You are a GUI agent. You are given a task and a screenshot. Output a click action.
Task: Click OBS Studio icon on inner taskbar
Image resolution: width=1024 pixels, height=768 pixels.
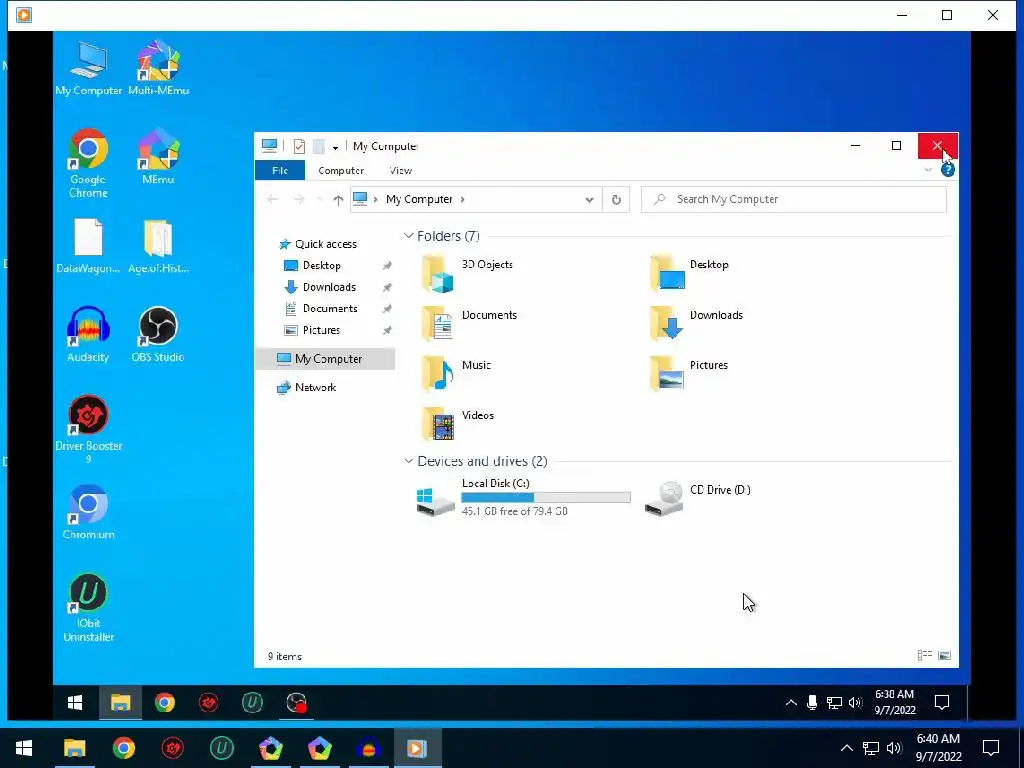click(x=296, y=703)
